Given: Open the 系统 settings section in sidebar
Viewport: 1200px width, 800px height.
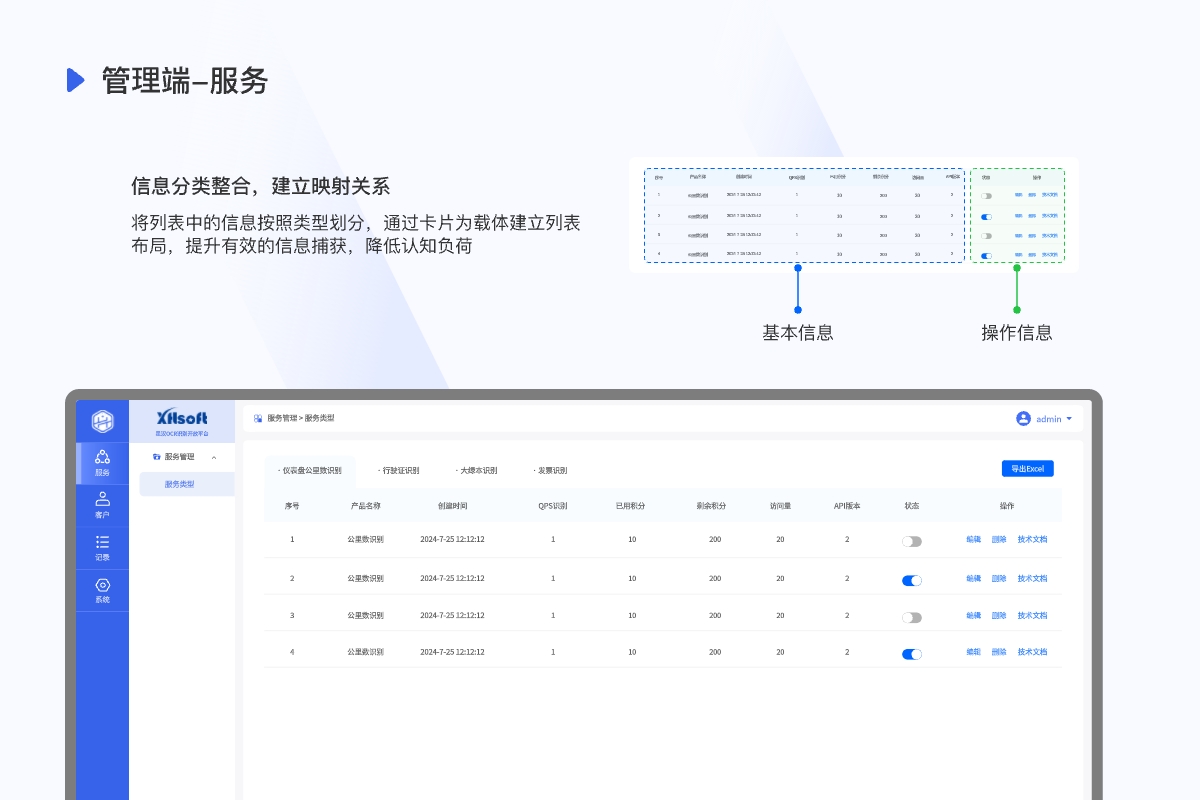Looking at the screenshot, I should (x=102, y=590).
